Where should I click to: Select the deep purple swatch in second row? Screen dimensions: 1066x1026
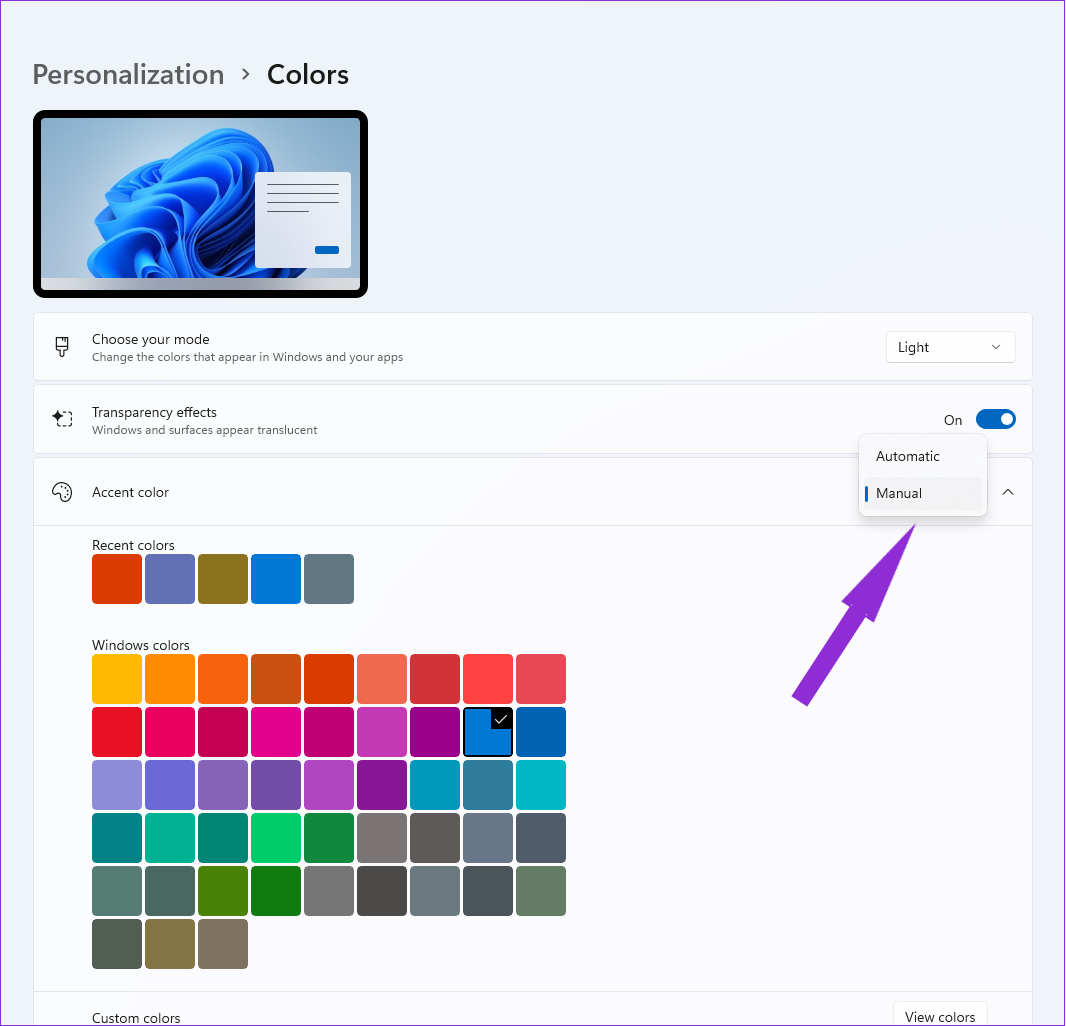pyautogui.click(x=435, y=732)
